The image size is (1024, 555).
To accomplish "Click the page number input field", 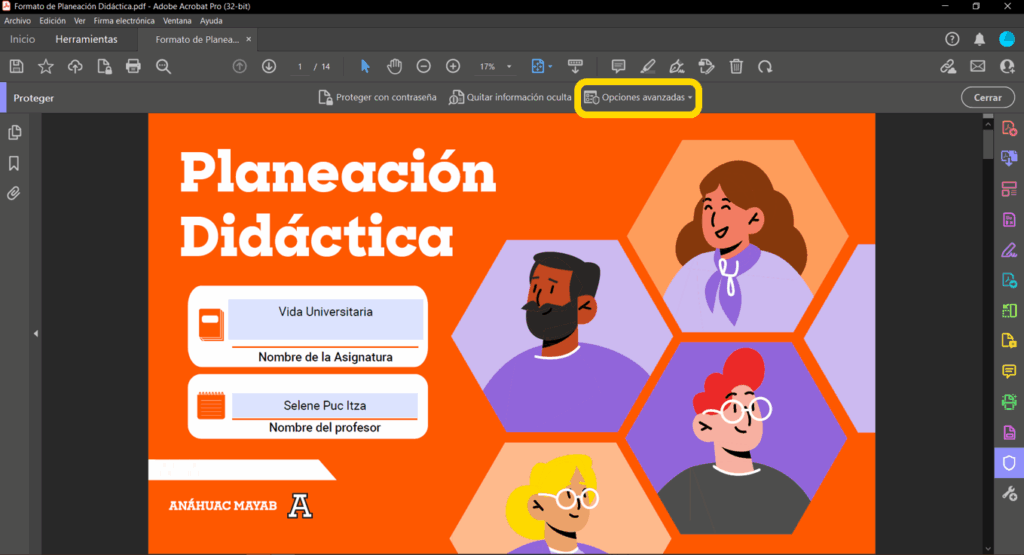I will [x=300, y=66].
